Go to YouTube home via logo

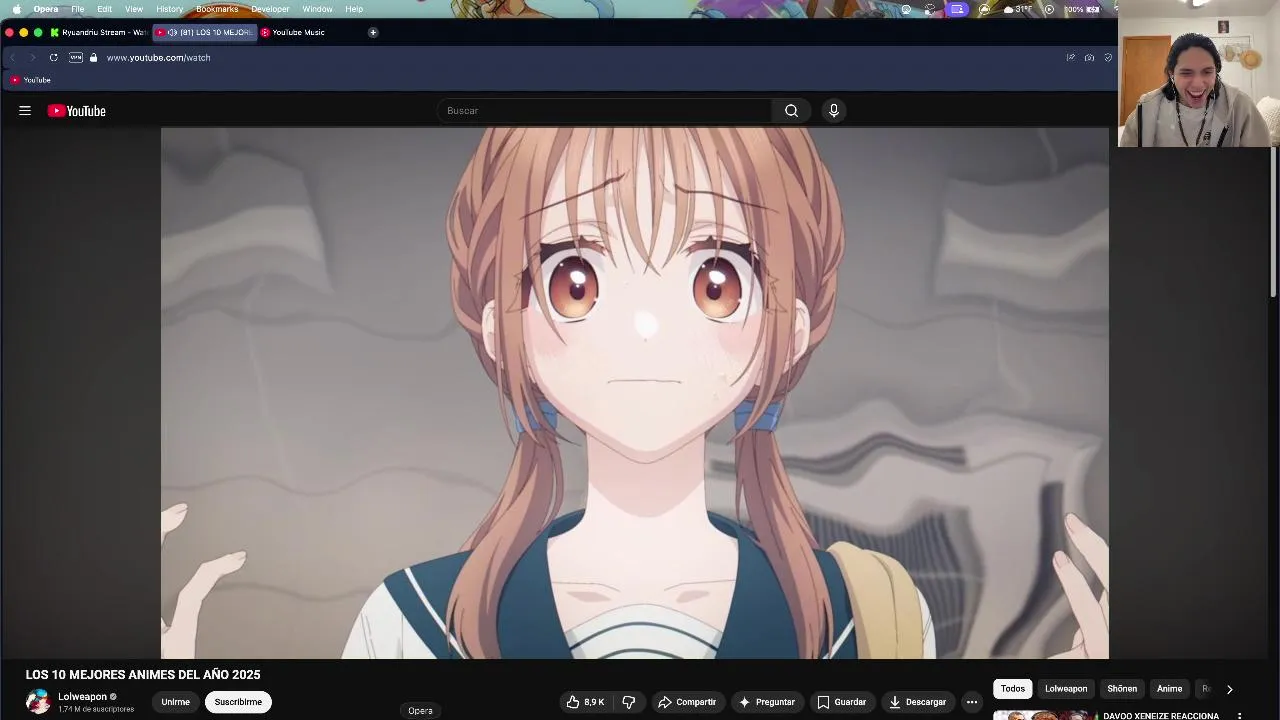coord(76,111)
